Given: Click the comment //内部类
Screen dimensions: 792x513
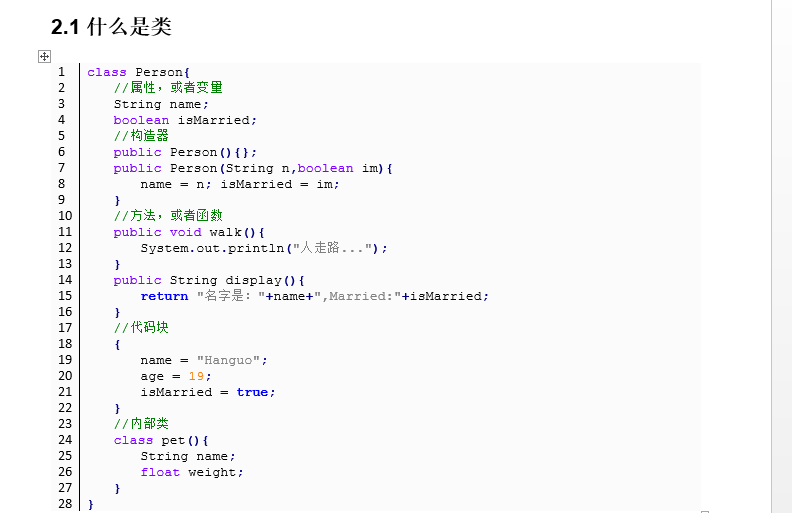Looking at the screenshot, I should (141, 423).
